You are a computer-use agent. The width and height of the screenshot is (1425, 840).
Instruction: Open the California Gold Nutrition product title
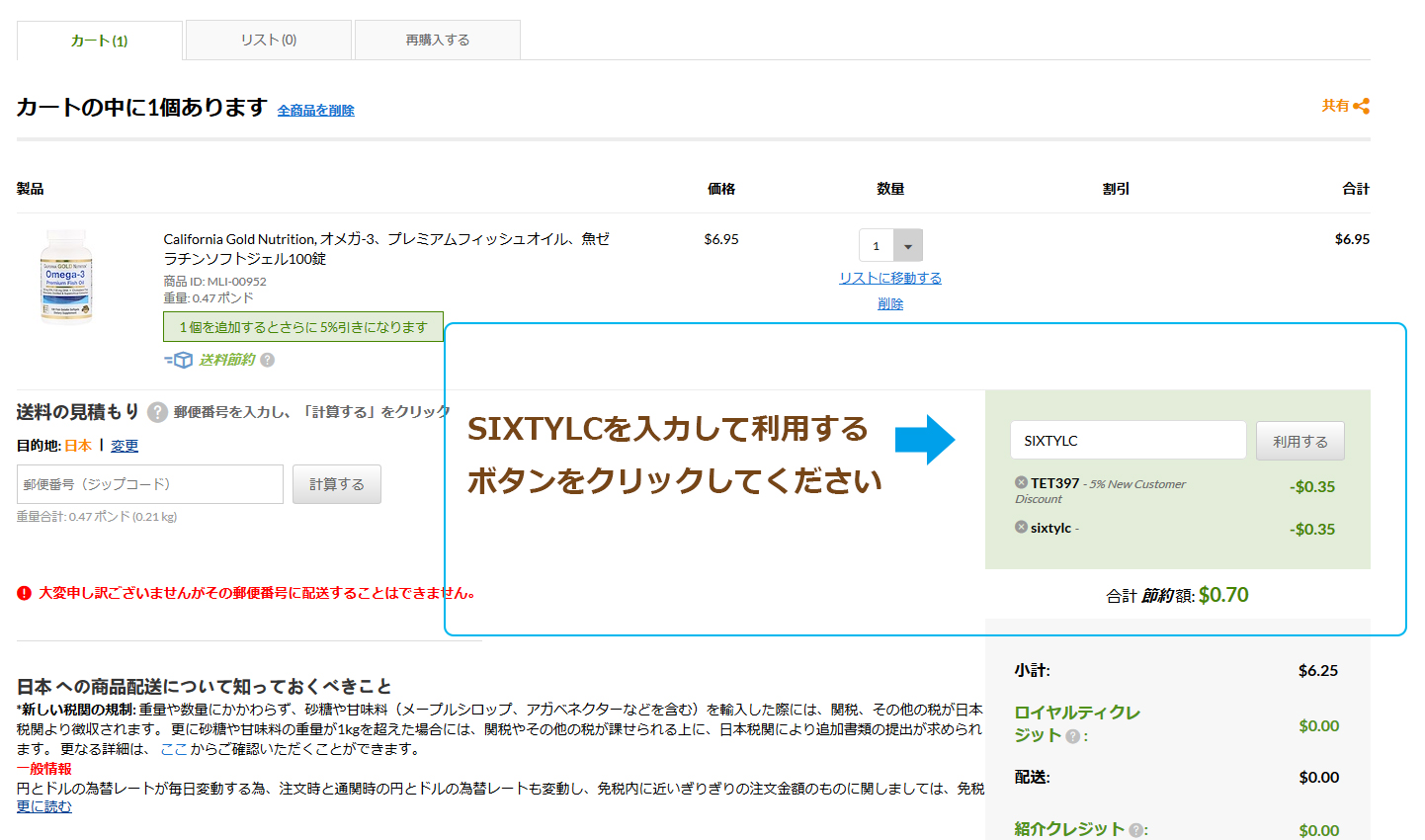[x=386, y=249]
